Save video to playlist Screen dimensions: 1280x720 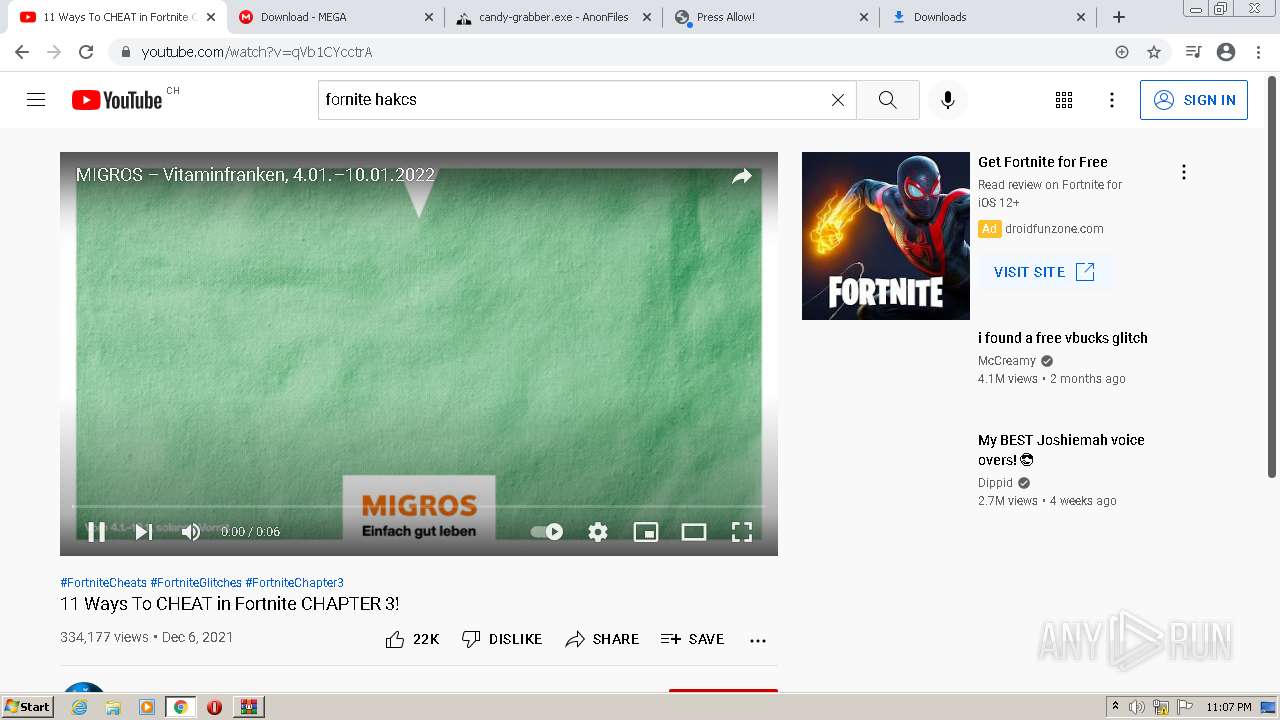692,639
